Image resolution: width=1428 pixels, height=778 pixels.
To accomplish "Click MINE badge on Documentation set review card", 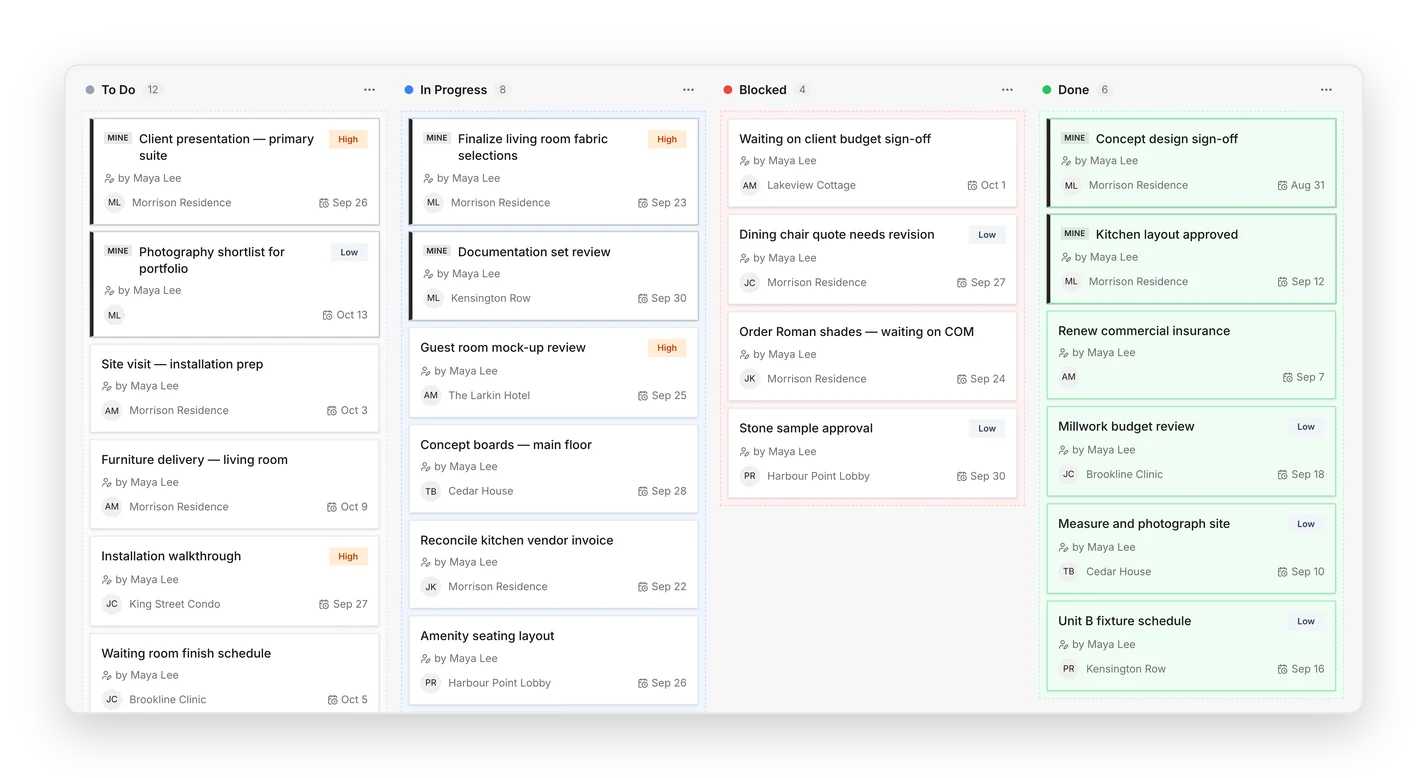I will coord(437,251).
